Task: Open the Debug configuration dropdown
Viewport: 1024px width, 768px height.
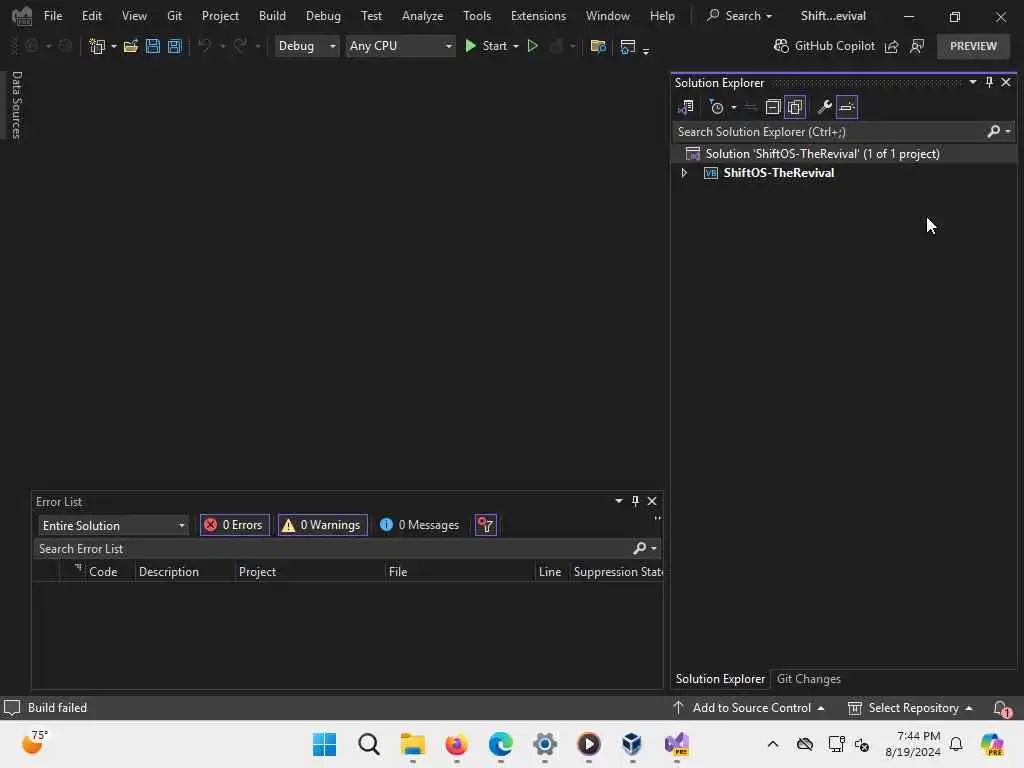Action: pyautogui.click(x=307, y=46)
